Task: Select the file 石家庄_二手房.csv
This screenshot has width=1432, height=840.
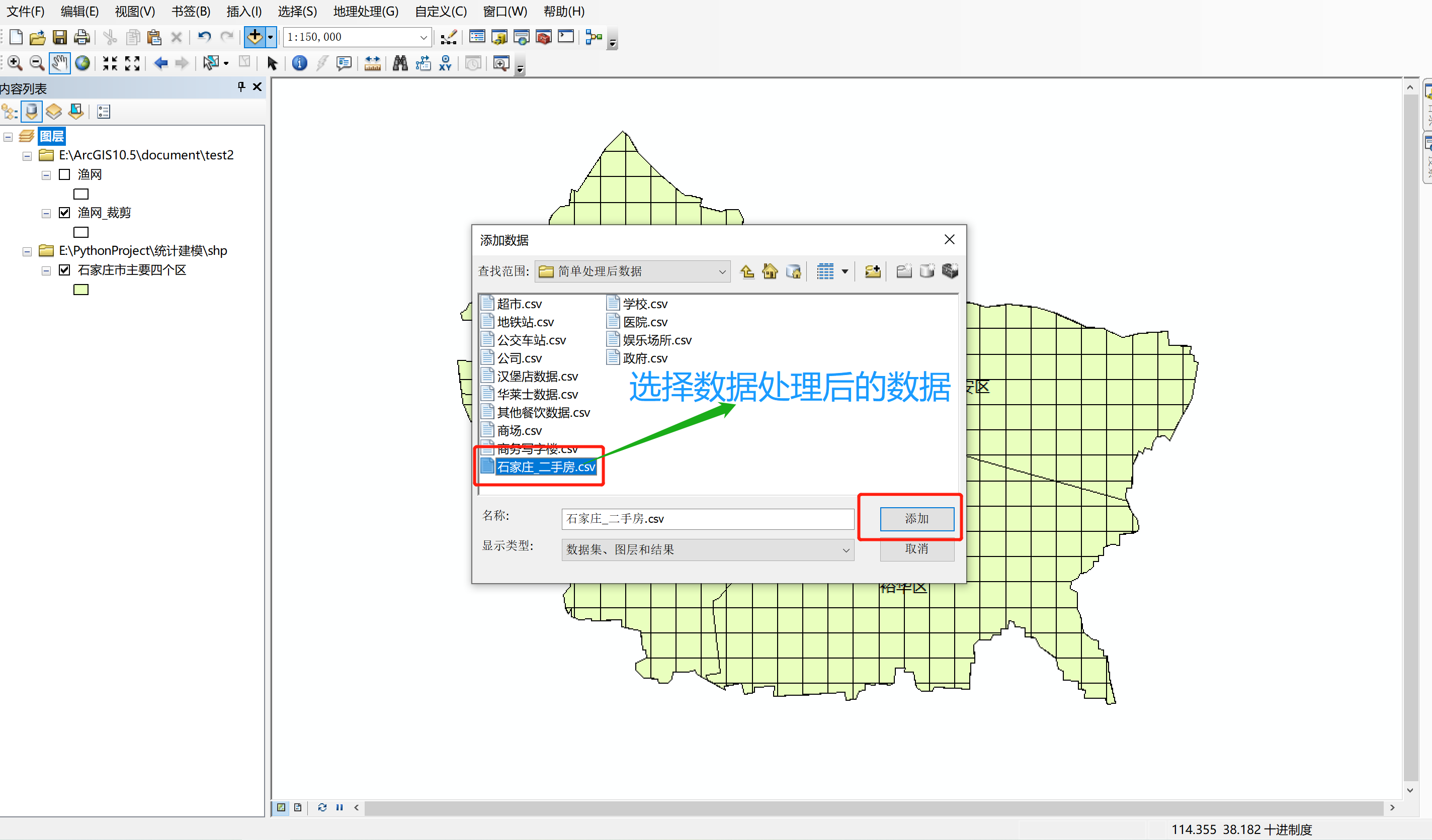Action: [539, 467]
